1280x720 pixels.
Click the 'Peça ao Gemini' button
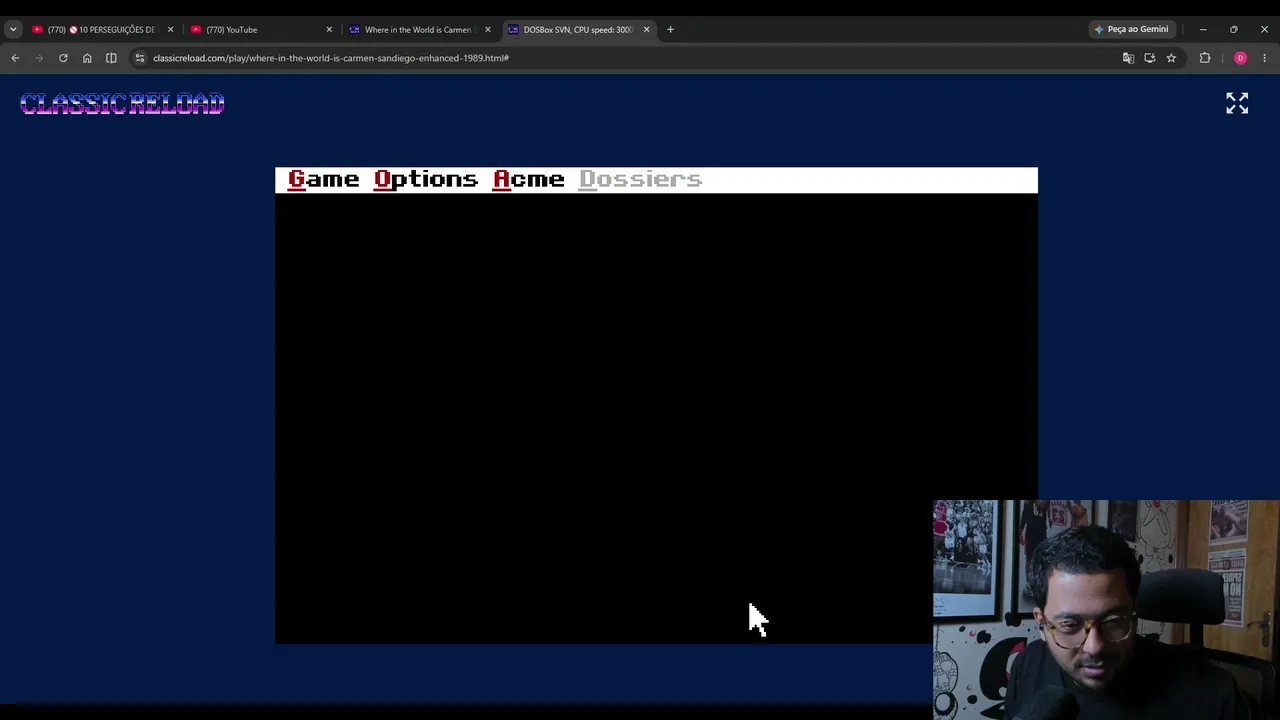coord(1132,30)
